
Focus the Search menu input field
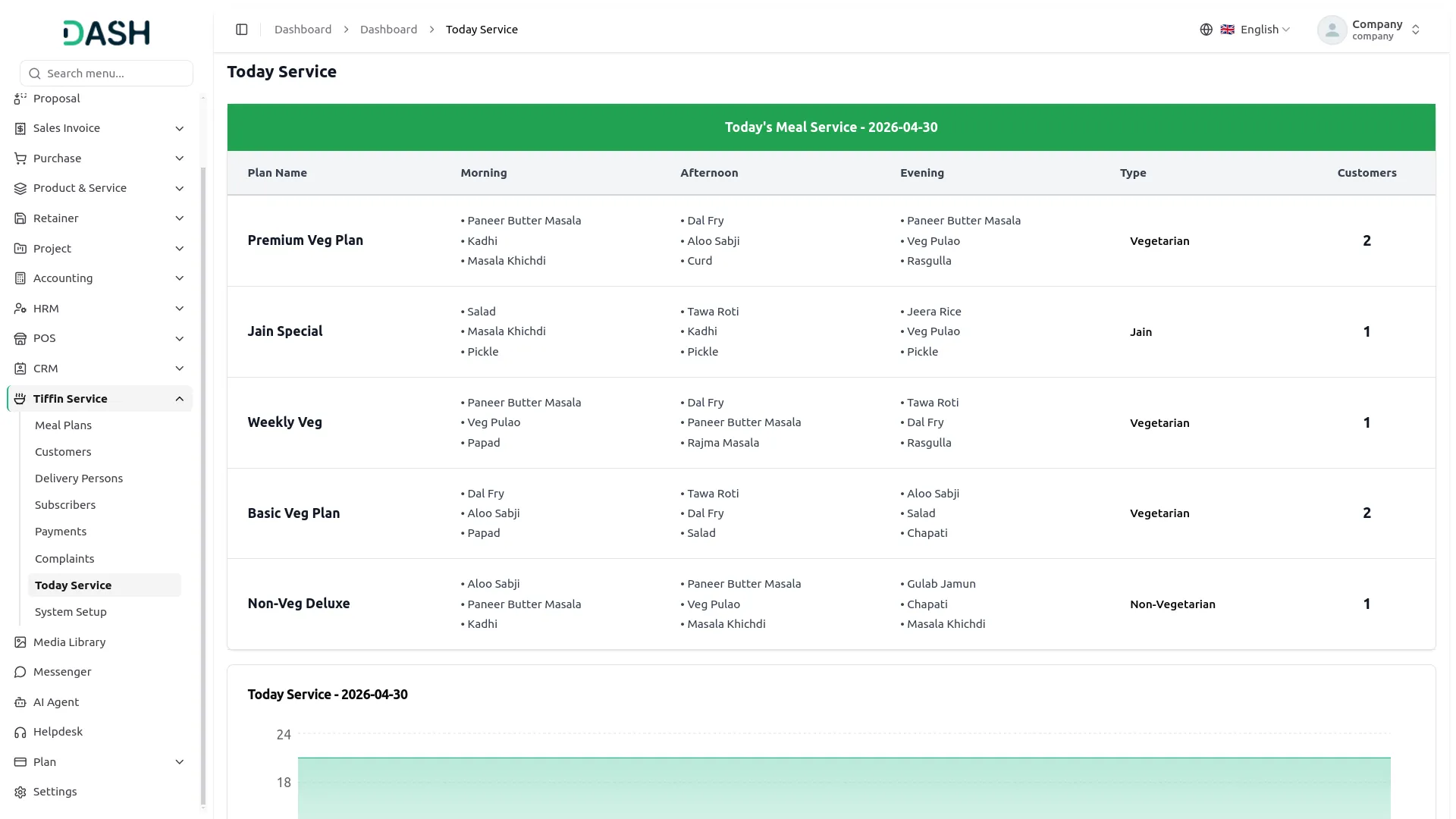click(106, 74)
